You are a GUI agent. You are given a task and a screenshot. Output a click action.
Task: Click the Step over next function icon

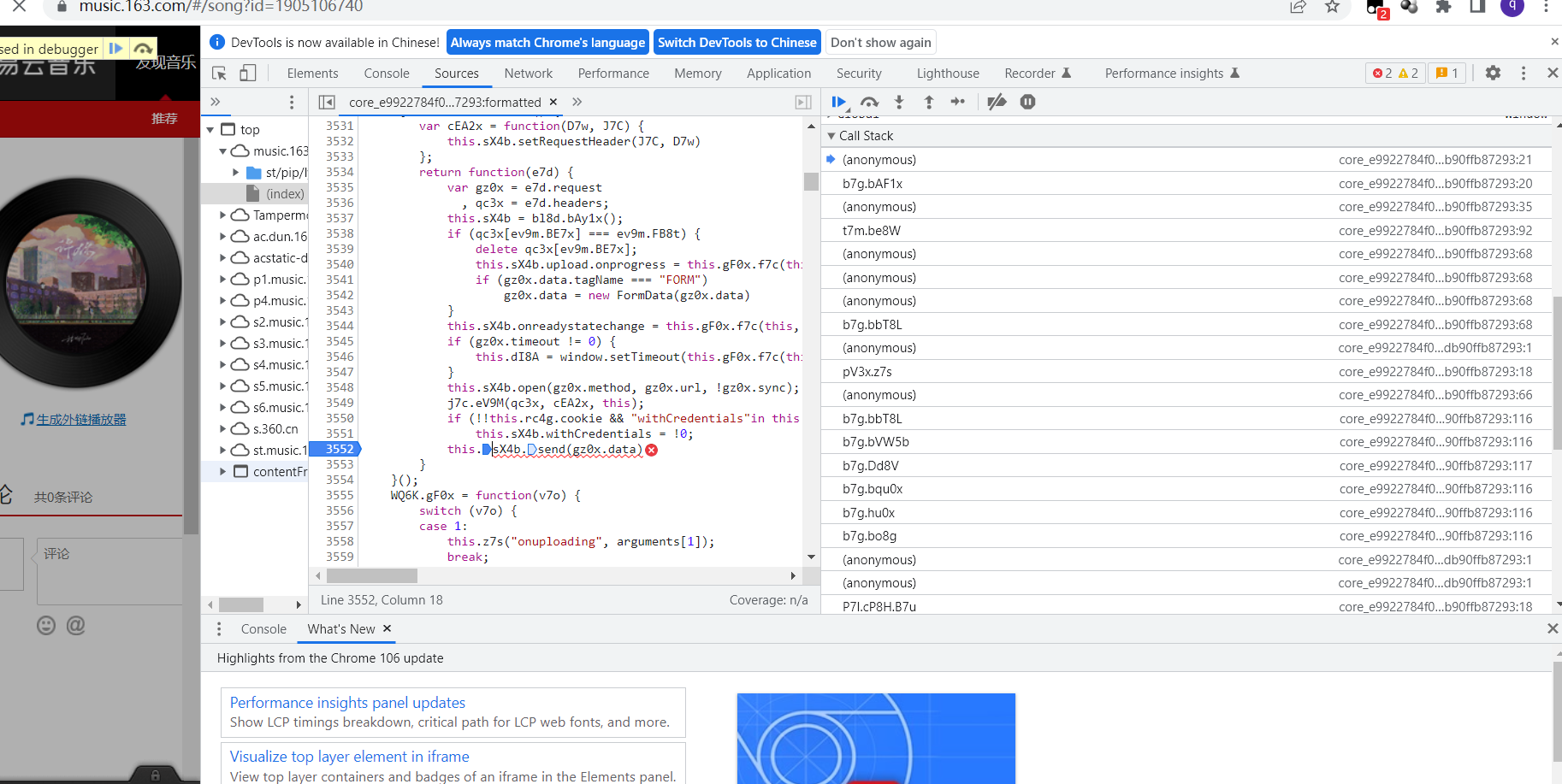tap(869, 102)
